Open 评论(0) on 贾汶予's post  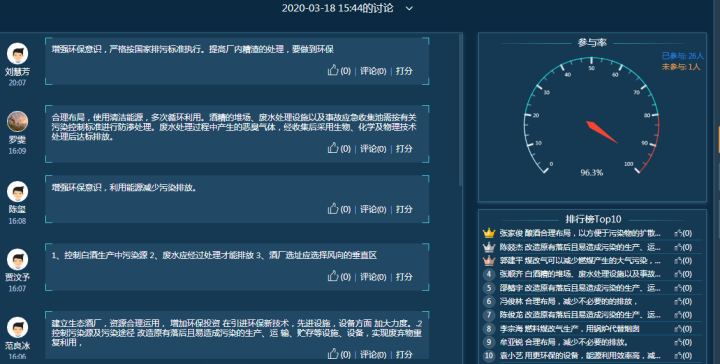[373, 277]
